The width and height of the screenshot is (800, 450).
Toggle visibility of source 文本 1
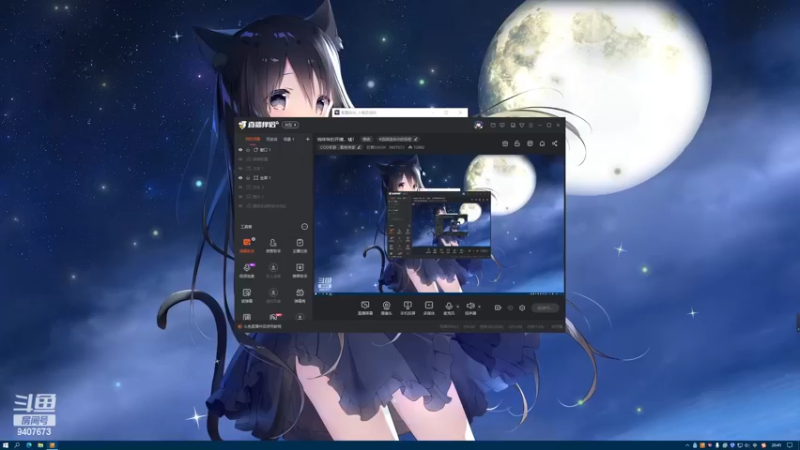tap(240, 168)
